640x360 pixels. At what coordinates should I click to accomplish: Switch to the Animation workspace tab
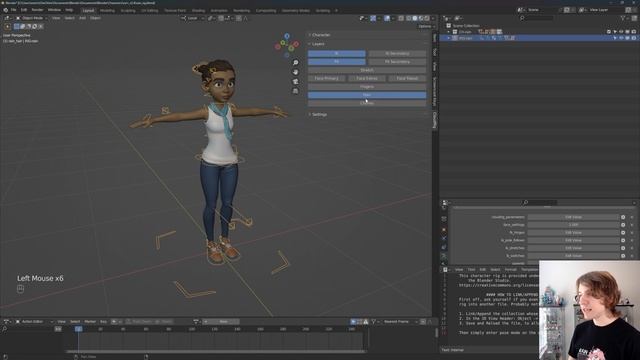point(219,10)
